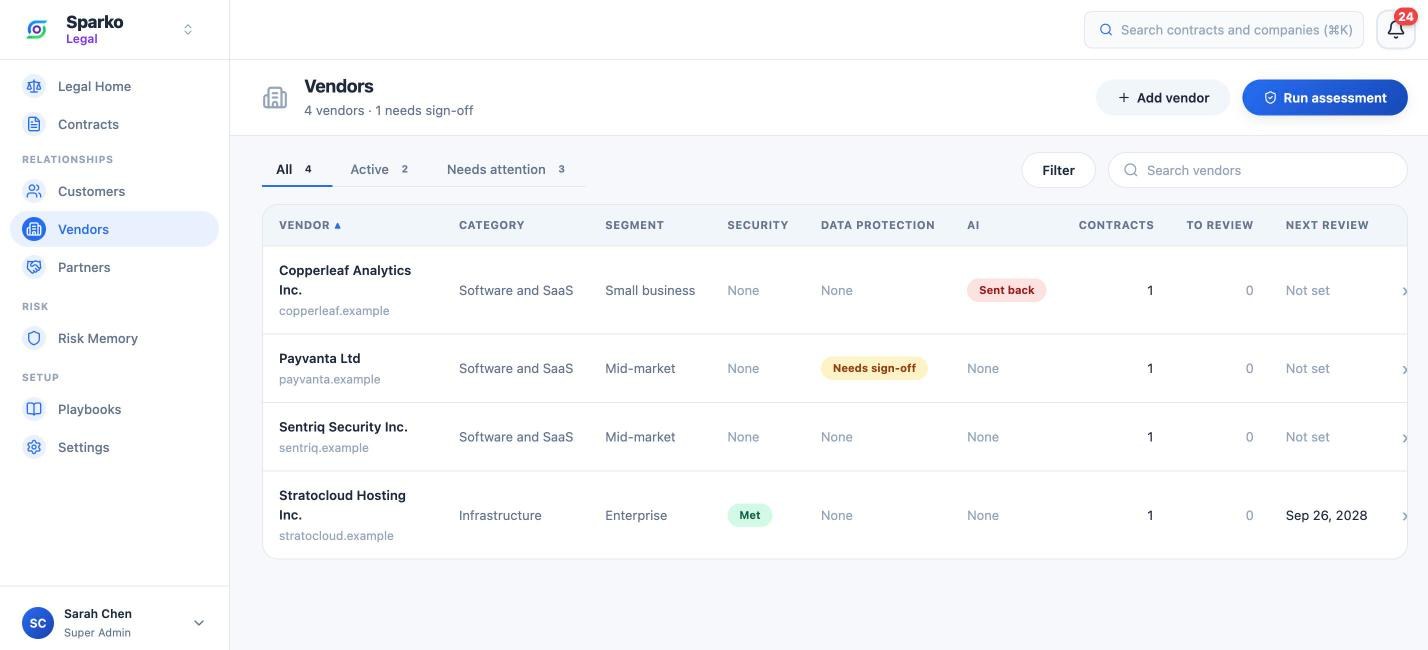Viewport: 1428px width, 650px height.
Task: Click the Data Protection column header
Action: tap(877, 225)
